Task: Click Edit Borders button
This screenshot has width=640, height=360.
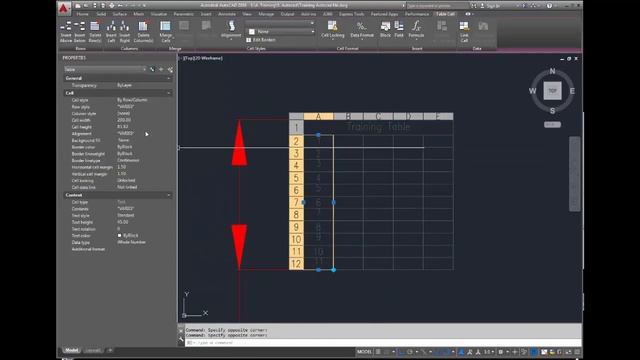Action: (261, 40)
